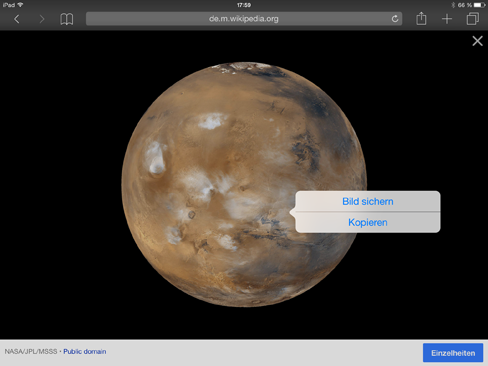Follow the "Public domain" link

[85, 351]
